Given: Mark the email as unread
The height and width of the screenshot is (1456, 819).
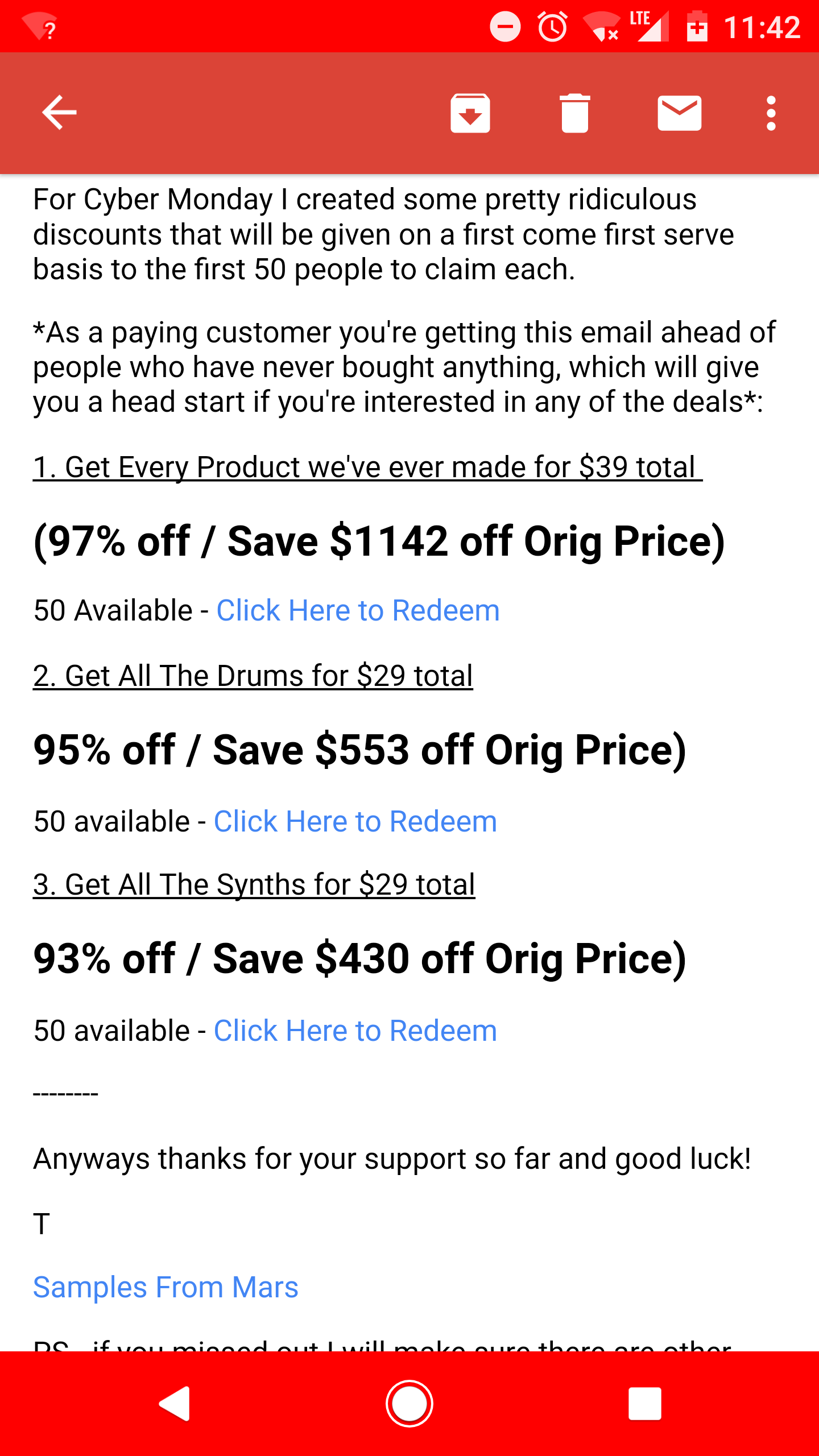Looking at the screenshot, I should pos(679,113).
